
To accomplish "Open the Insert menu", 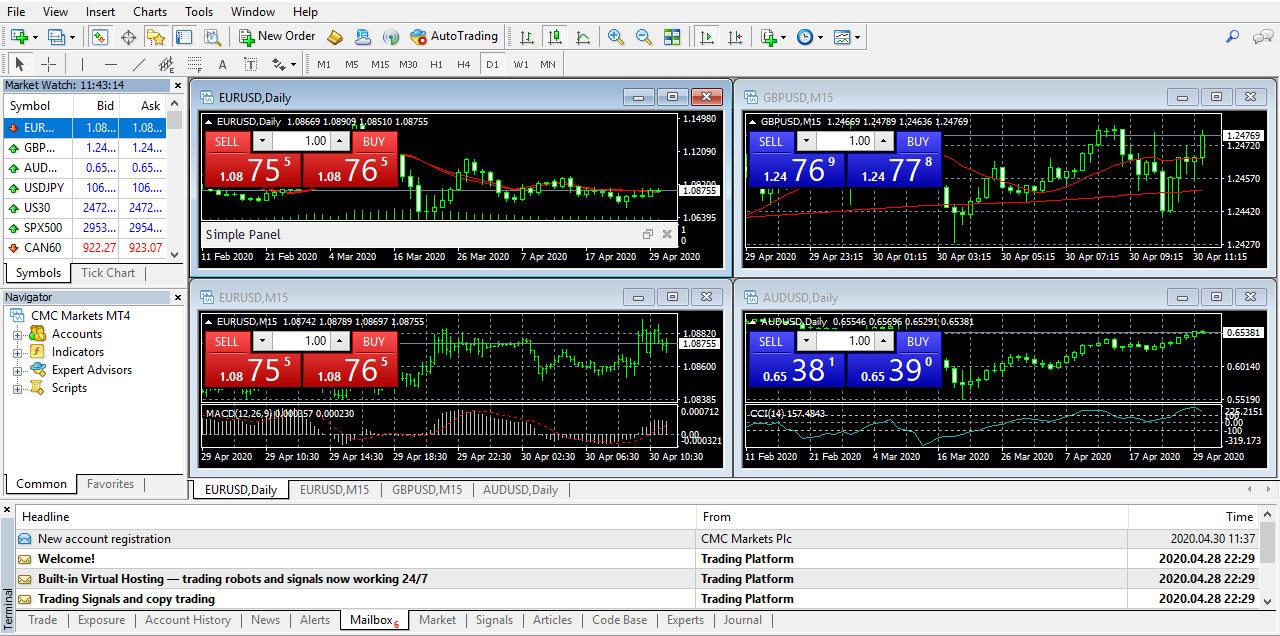I will tap(100, 12).
